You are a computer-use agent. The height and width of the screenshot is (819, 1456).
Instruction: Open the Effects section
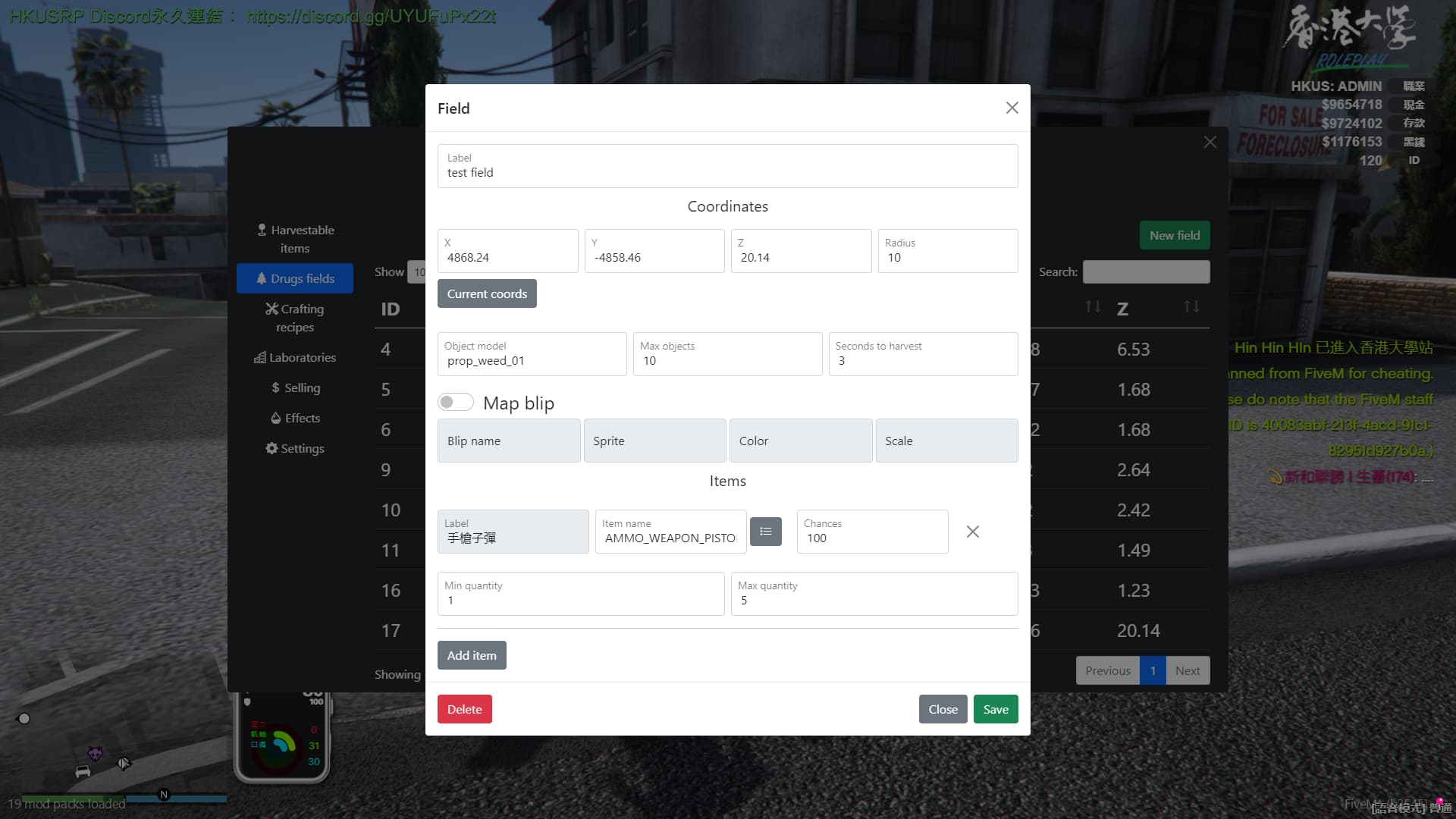coord(295,418)
